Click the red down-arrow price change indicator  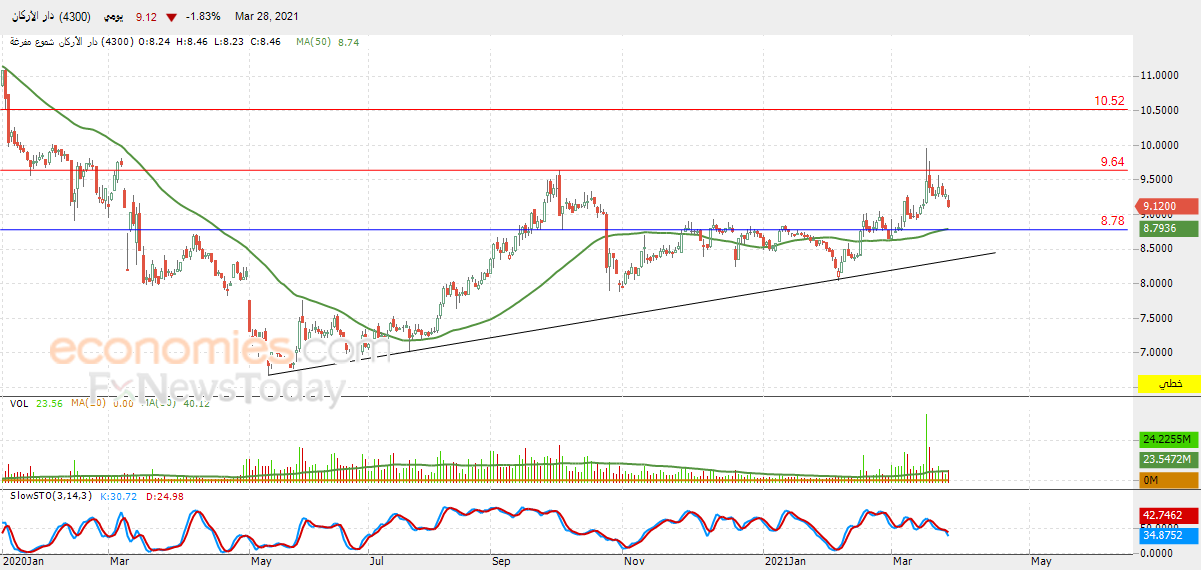tap(173, 18)
